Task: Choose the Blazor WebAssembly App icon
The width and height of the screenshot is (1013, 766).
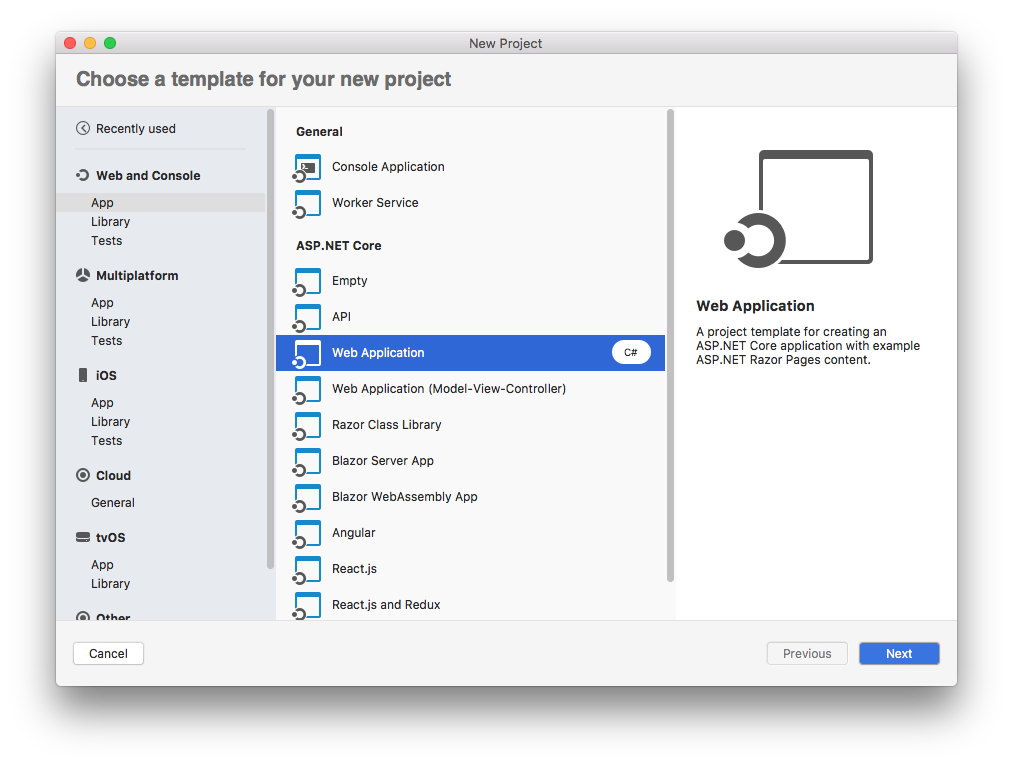Action: point(306,497)
